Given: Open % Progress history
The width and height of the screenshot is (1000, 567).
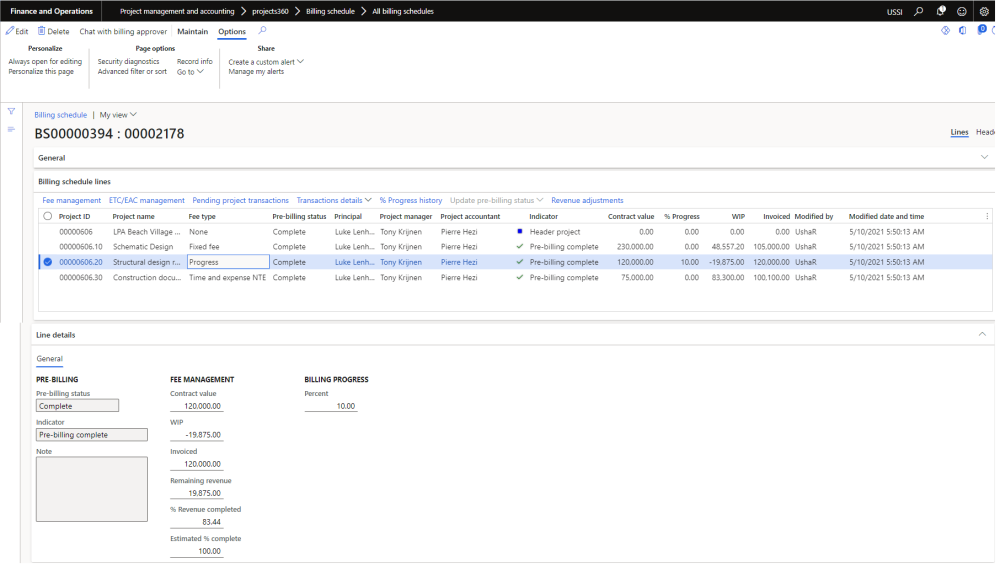Looking at the screenshot, I should (410, 200).
